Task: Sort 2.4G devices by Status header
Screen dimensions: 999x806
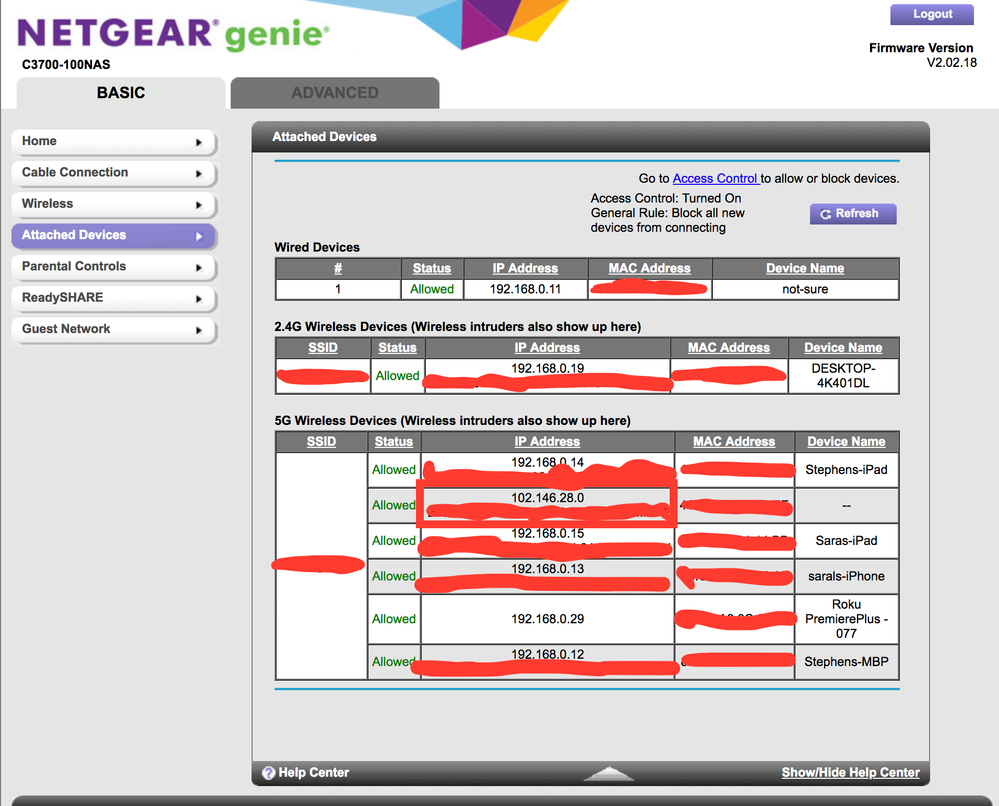Action: pyautogui.click(x=398, y=347)
